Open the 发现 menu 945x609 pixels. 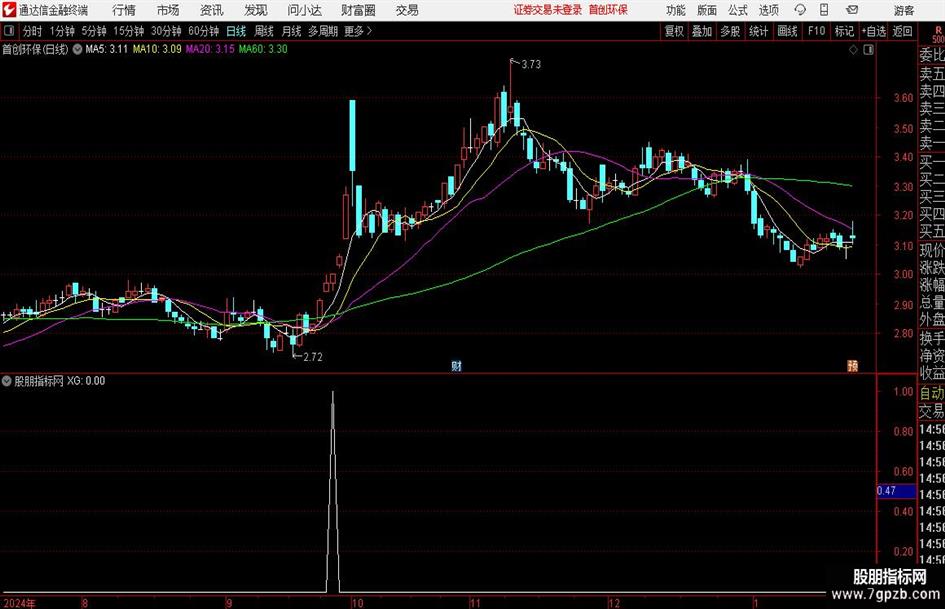[256, 10]
